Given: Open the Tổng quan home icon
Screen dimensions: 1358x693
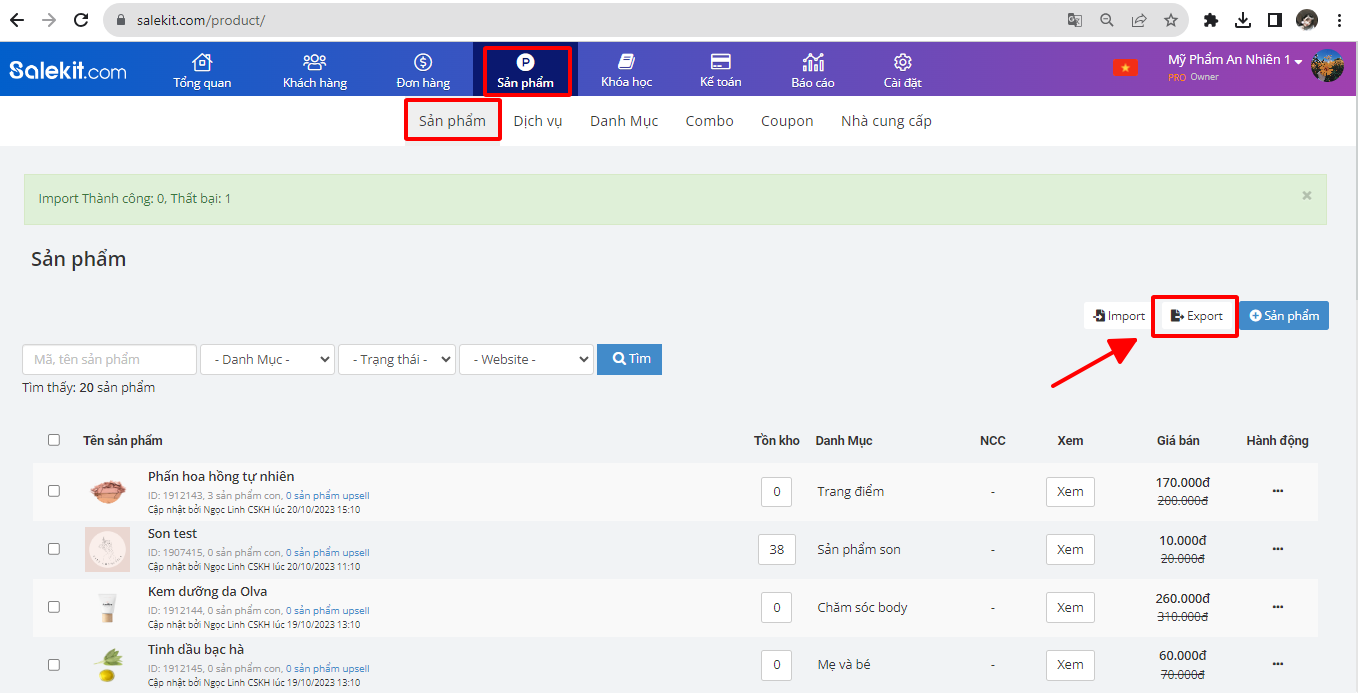Looking at the screenshot, I should (x=202, y=62).
